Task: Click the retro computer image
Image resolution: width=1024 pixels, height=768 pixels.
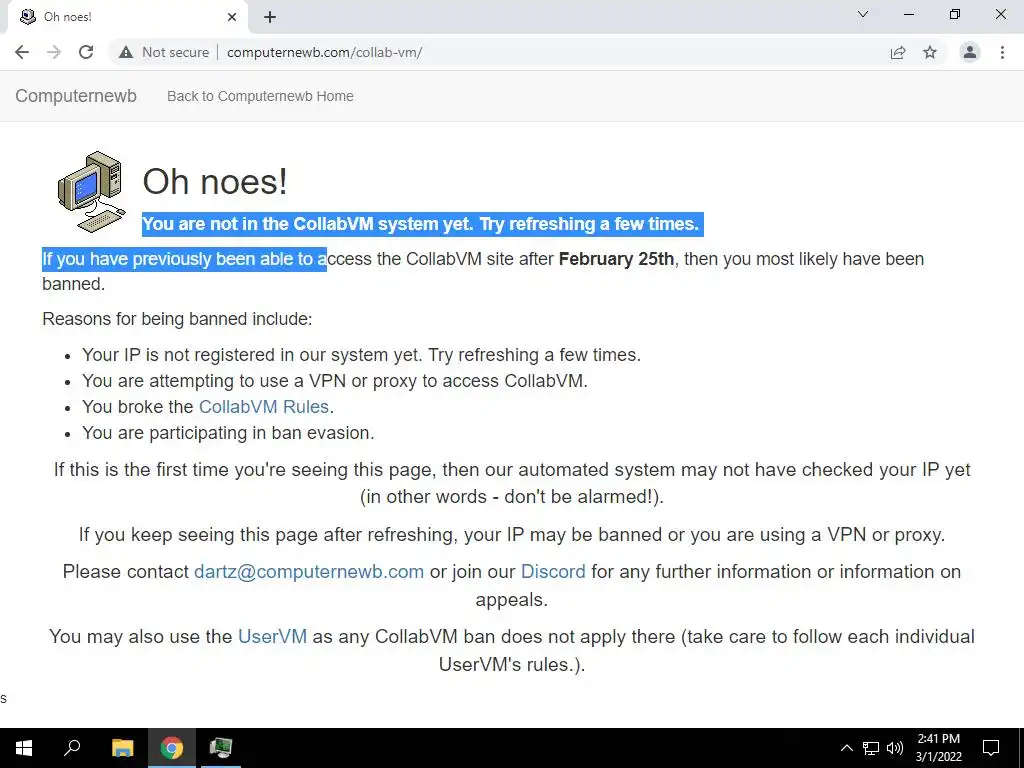Action: coord(91,191)
